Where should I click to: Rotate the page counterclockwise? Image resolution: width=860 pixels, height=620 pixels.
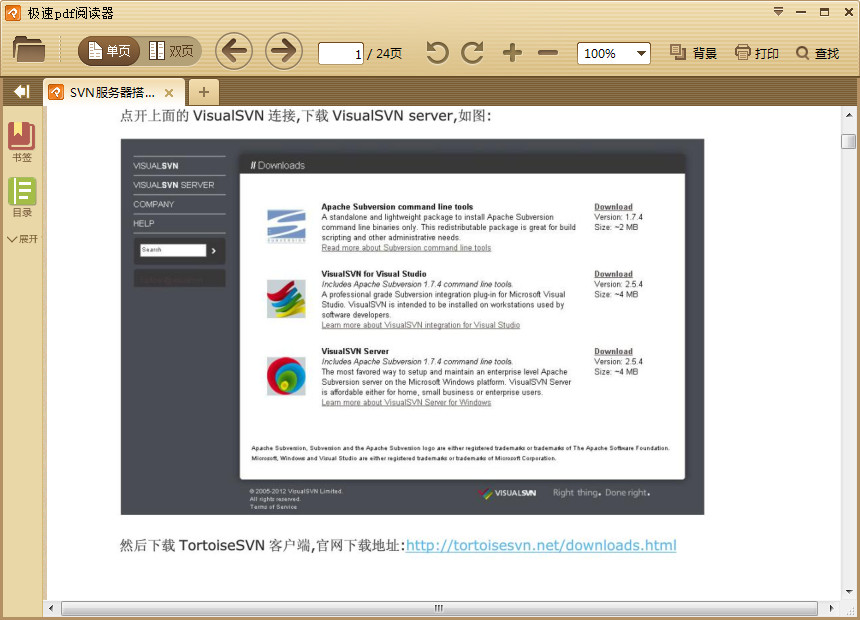click(x=437, y=53)
